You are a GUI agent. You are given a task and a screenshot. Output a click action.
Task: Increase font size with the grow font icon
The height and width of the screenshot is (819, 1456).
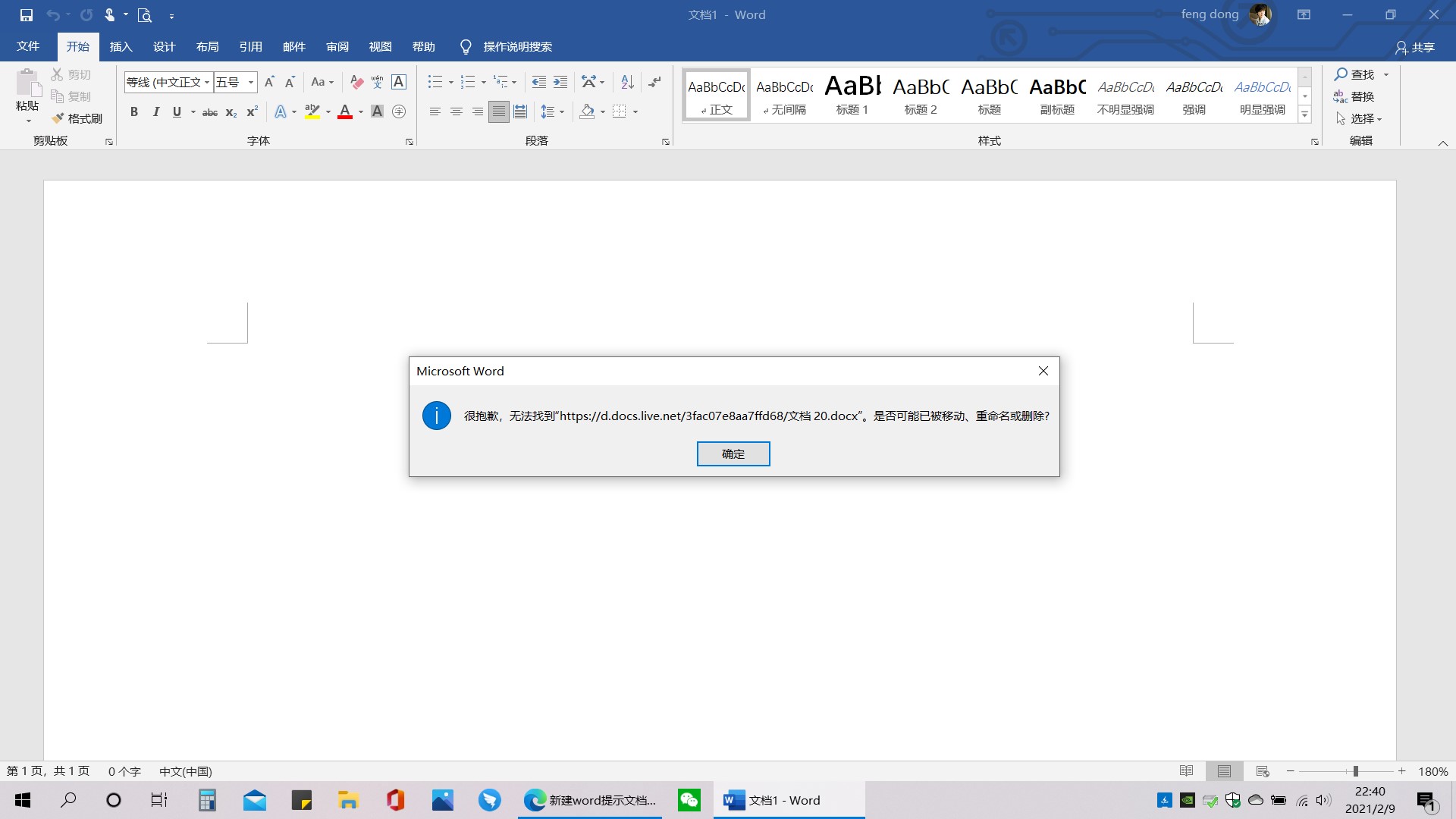[269, 82]
